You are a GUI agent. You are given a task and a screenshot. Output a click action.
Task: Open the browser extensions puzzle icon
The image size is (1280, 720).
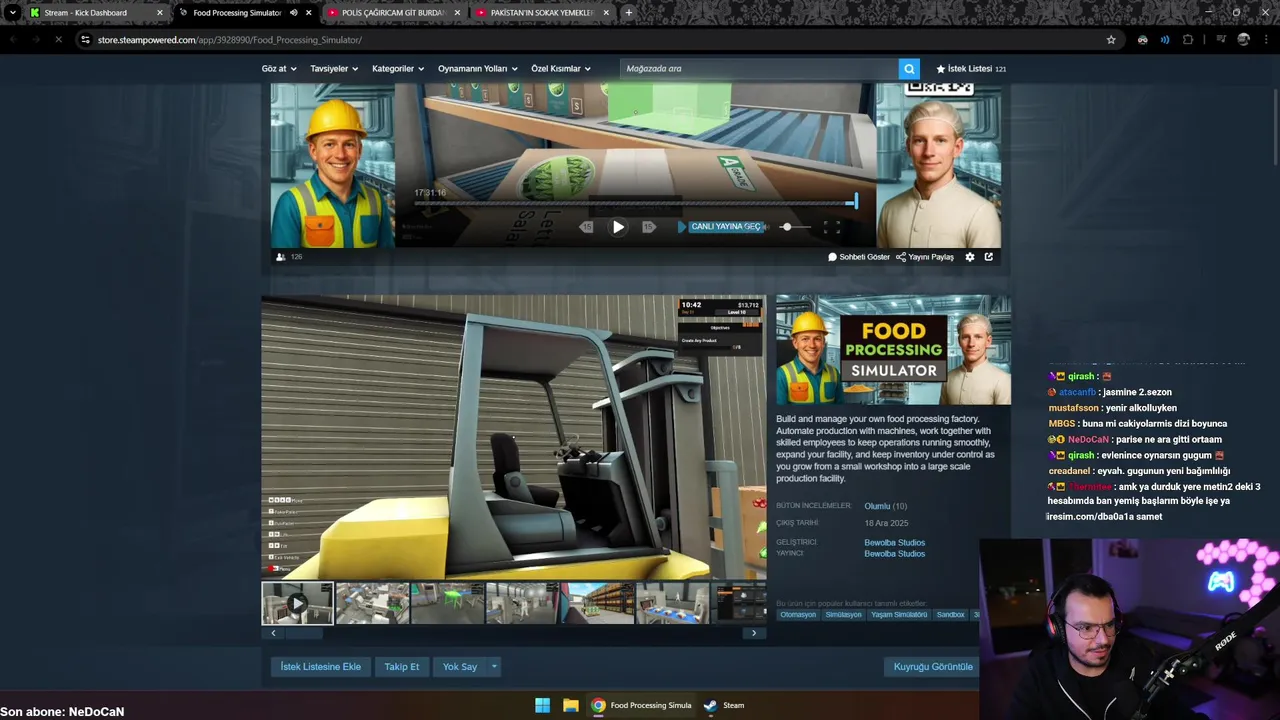coord(1188,40)
